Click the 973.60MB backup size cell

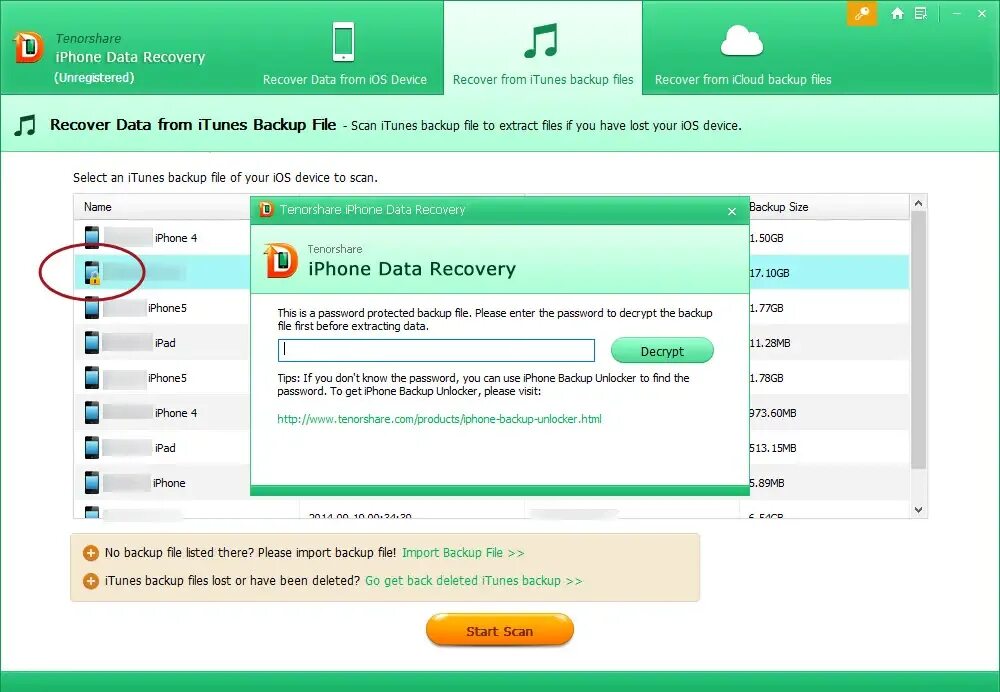[773, 413]
